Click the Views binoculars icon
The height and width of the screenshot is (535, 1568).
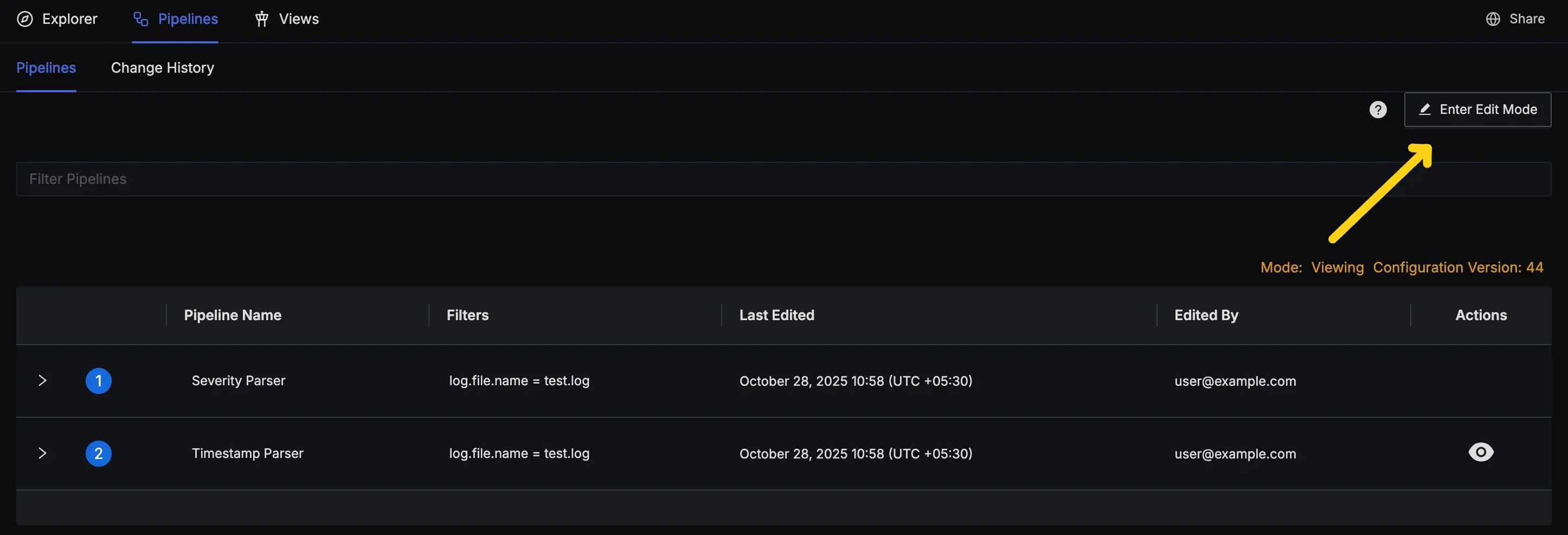pyautogui.click(x=262, y=19)
